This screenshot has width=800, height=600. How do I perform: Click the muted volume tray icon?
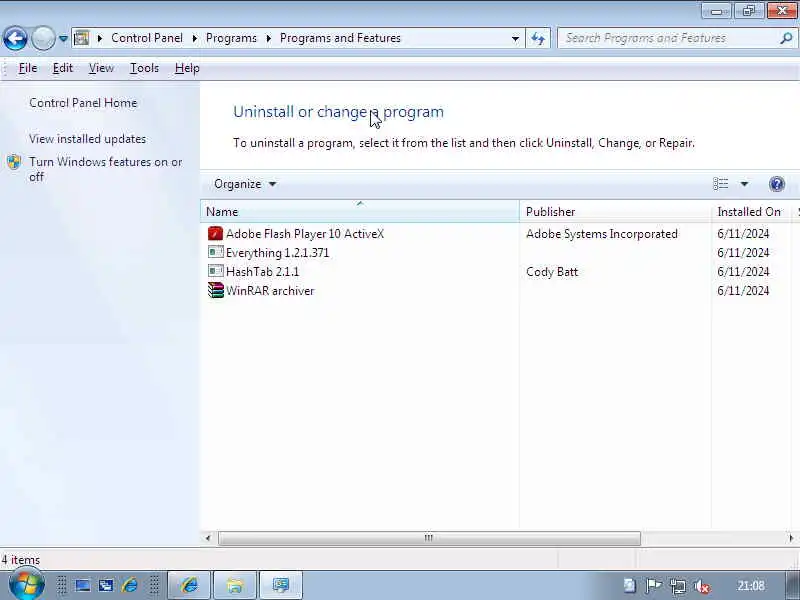[x=702, y=586]
